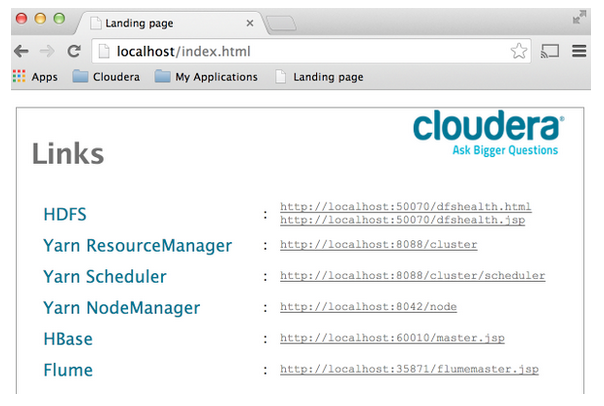
Task: Reload the current page
Action: tap(73, 50)
